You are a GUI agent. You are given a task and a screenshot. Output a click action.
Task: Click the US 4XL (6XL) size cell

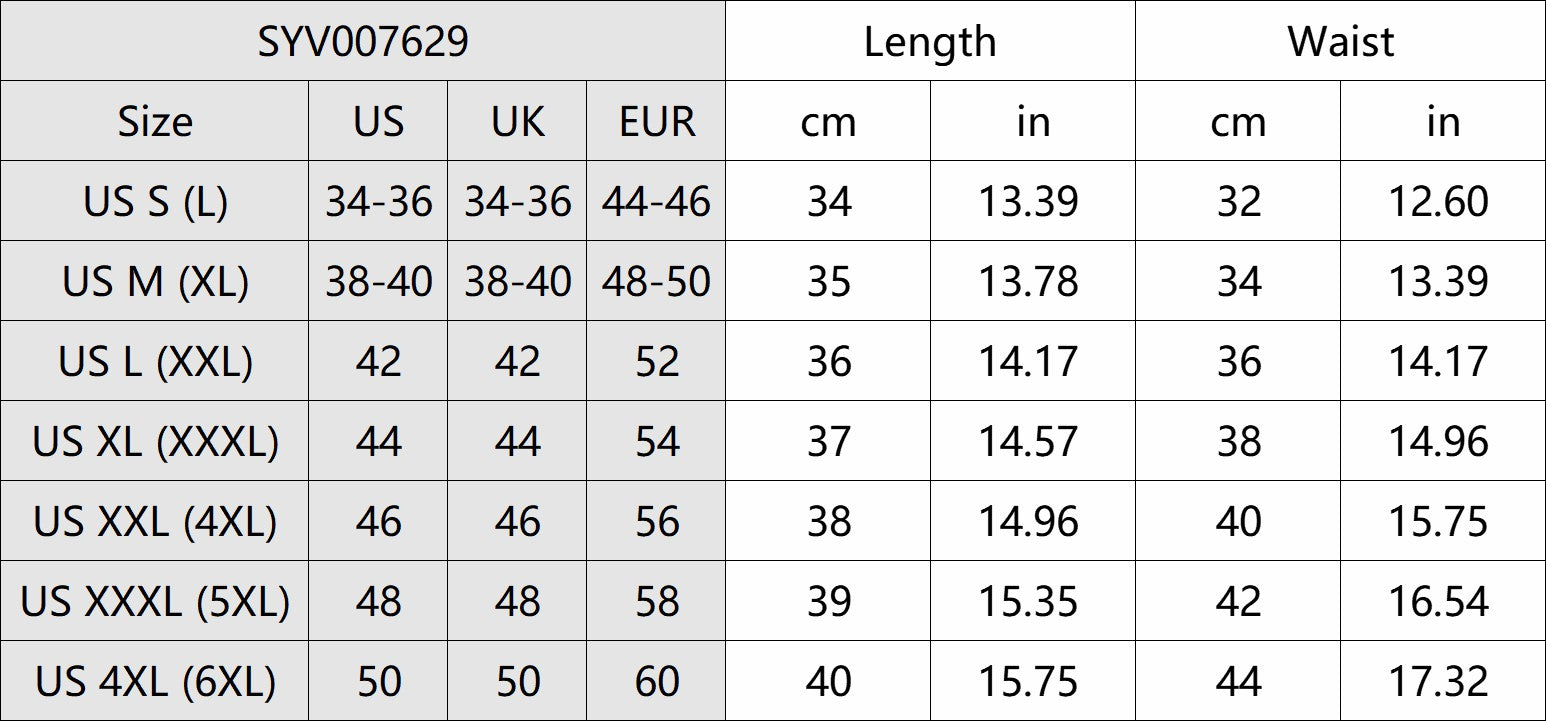pos(155,682)
